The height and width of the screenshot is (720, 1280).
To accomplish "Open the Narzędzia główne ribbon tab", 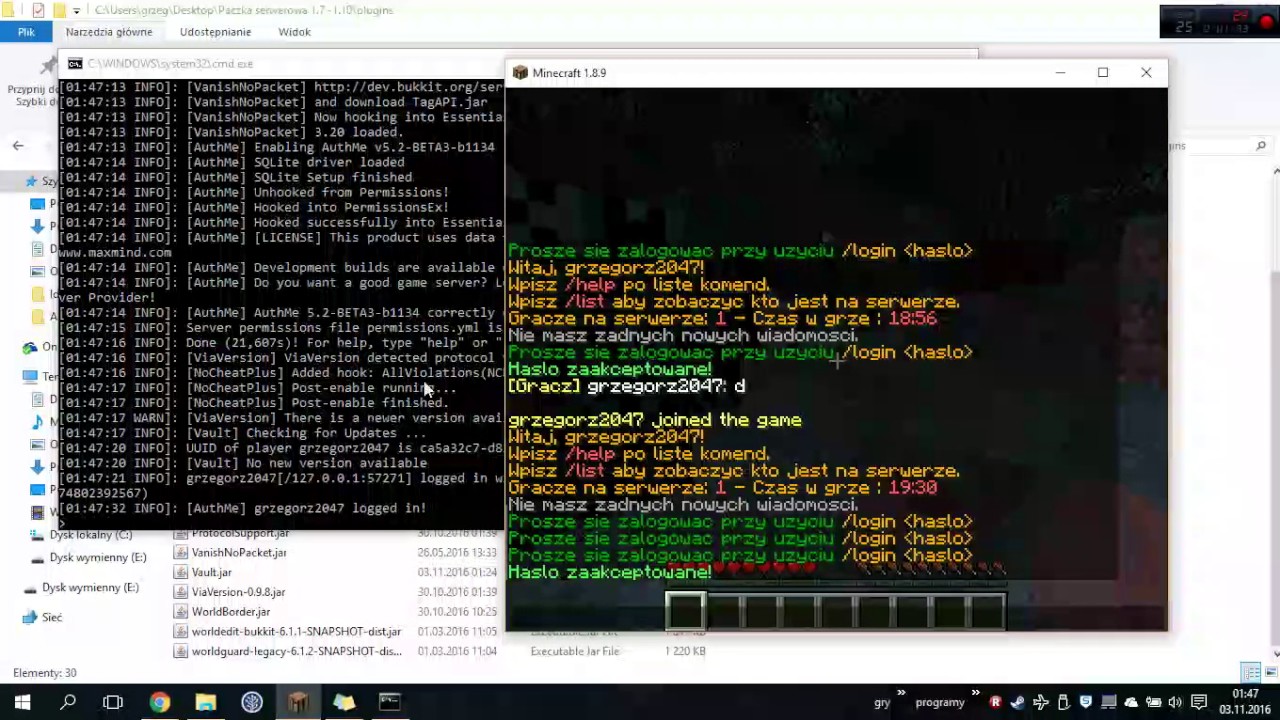I will 109,32.
